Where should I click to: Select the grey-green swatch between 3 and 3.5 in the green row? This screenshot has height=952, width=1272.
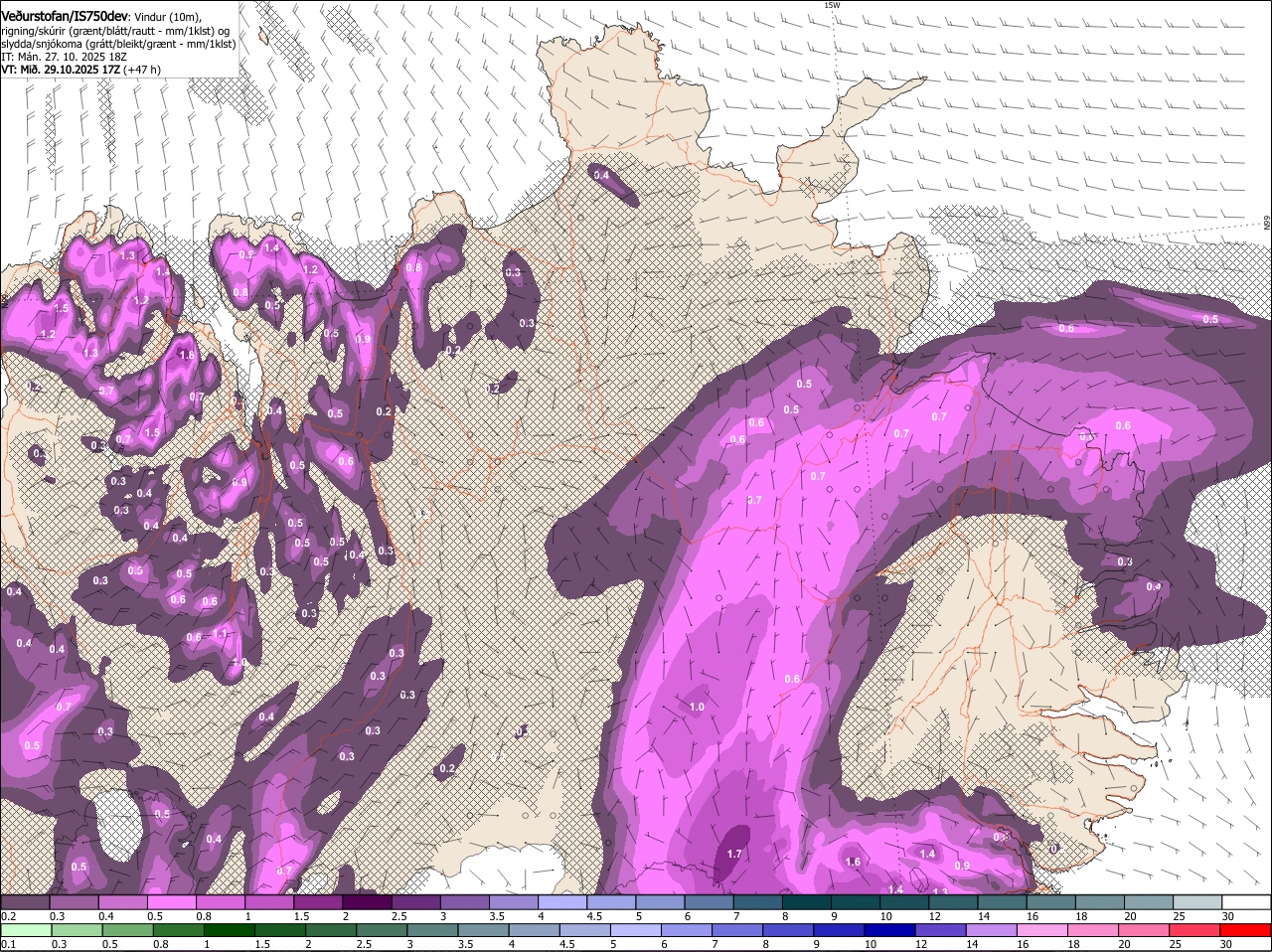point(432,930)
